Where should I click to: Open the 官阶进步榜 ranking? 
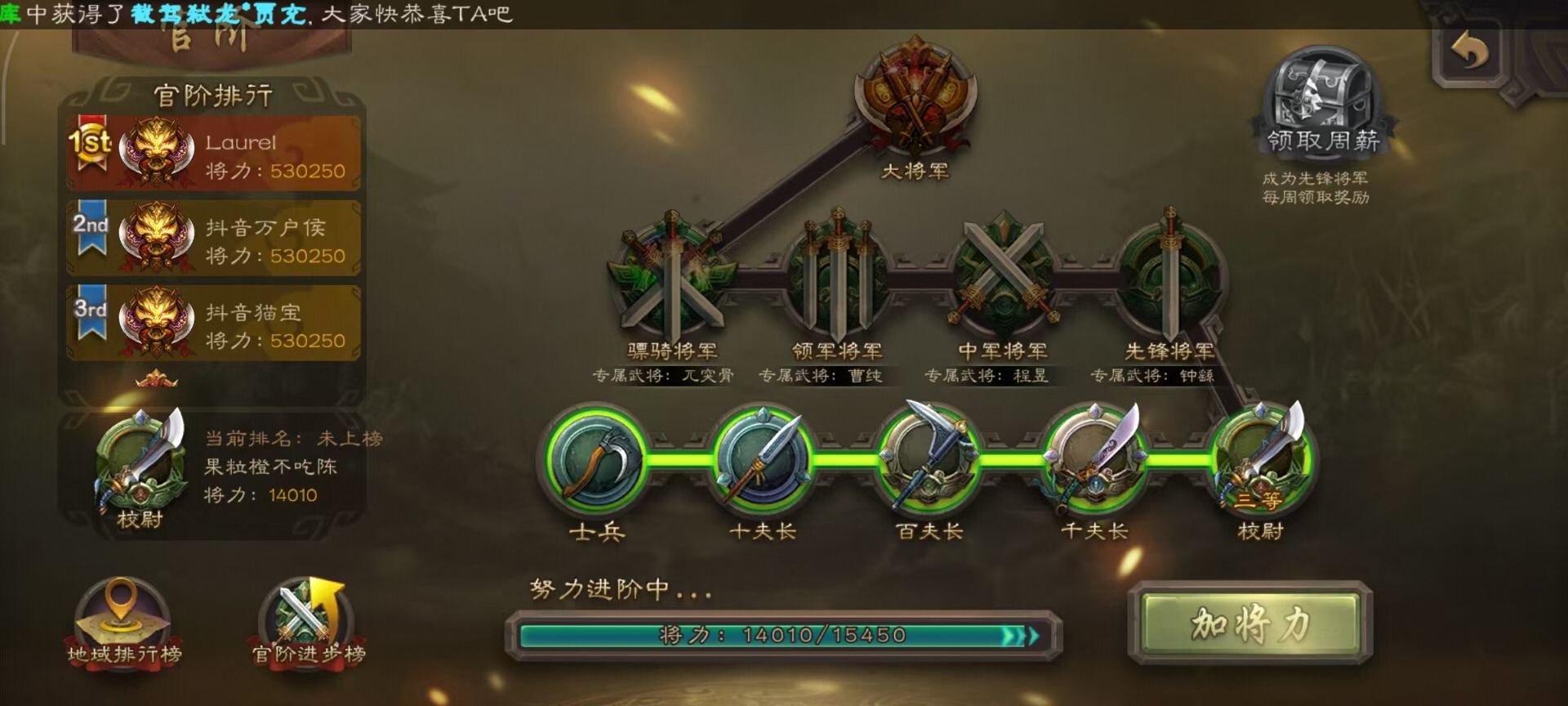(308, 621)
